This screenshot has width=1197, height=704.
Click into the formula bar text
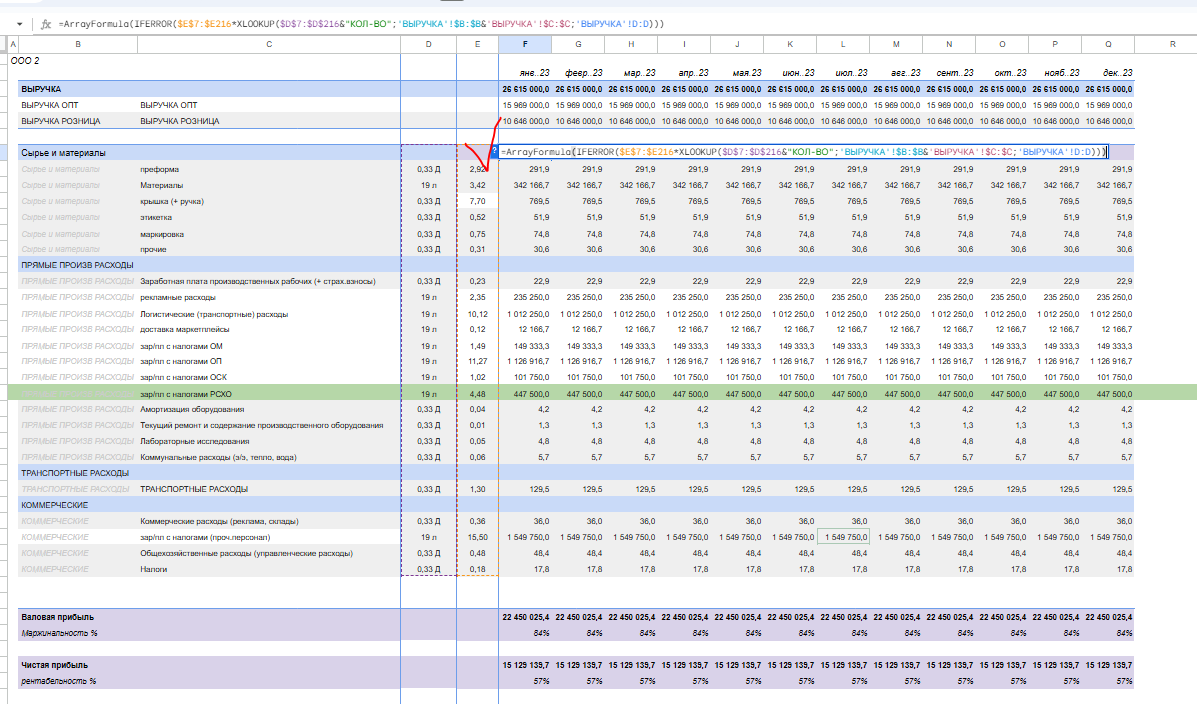point(361,24)
